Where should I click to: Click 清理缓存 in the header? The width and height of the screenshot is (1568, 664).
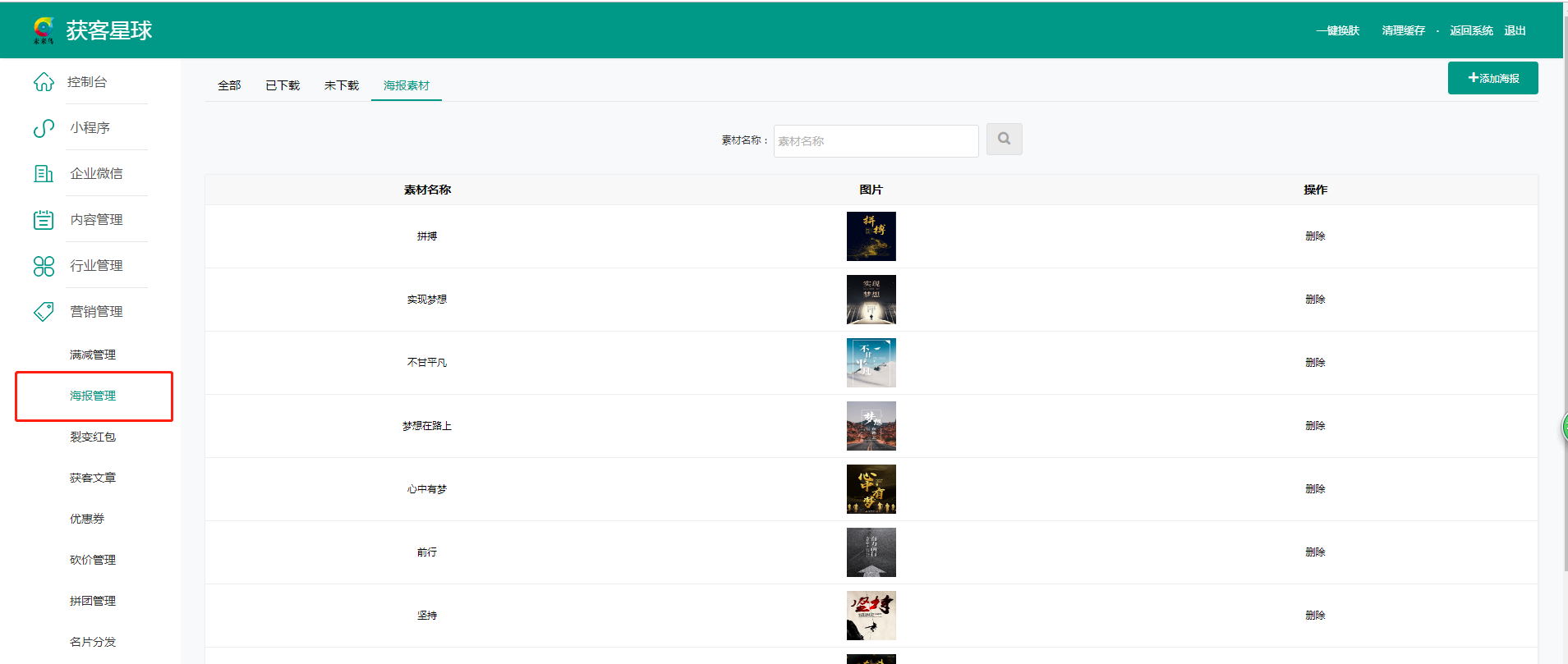tap(1404, 31)
